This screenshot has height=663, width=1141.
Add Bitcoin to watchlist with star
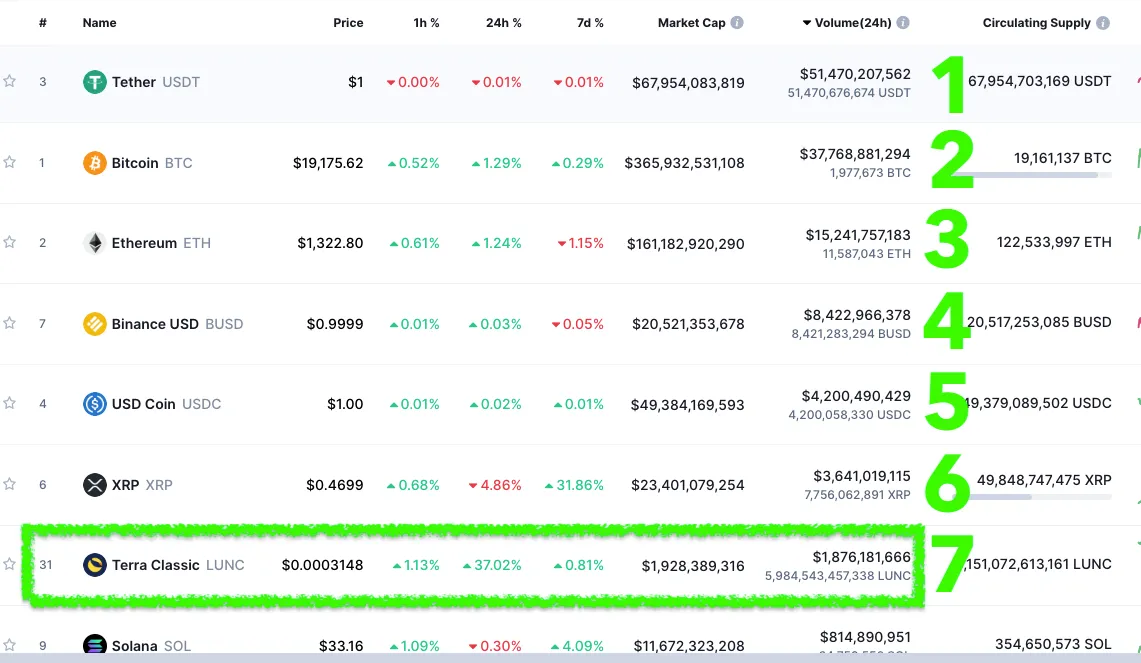tap(9, 162)
